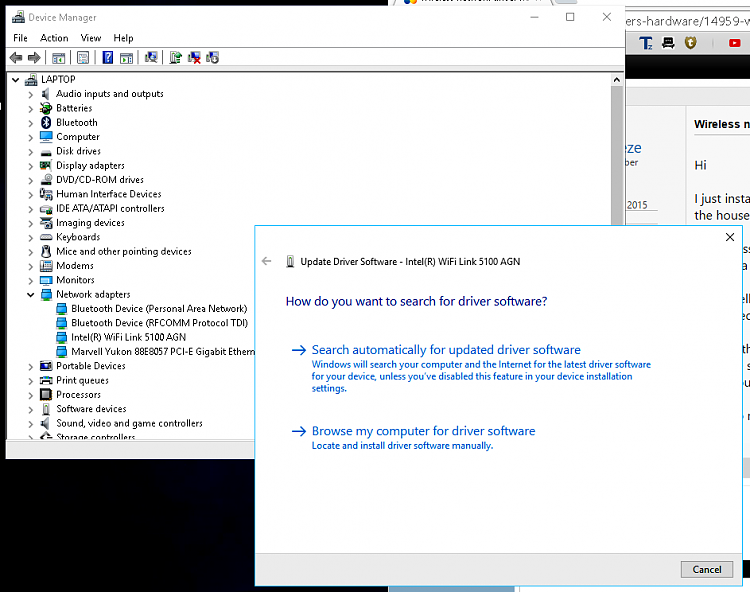Choose Search automatically for updated driver software
The width and height of the screenshot is (750, 592).
pyautogui.click(x=446, y=350)
